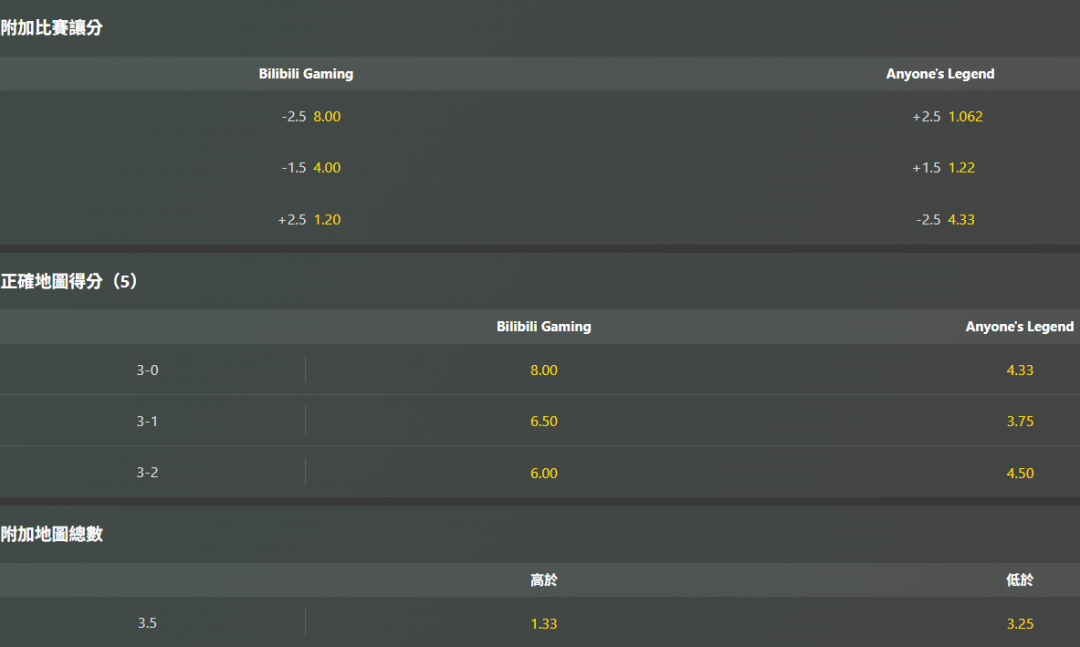Click the 低於 column header
This screenshot has height=647, width=1080.
pos(1019,580)
